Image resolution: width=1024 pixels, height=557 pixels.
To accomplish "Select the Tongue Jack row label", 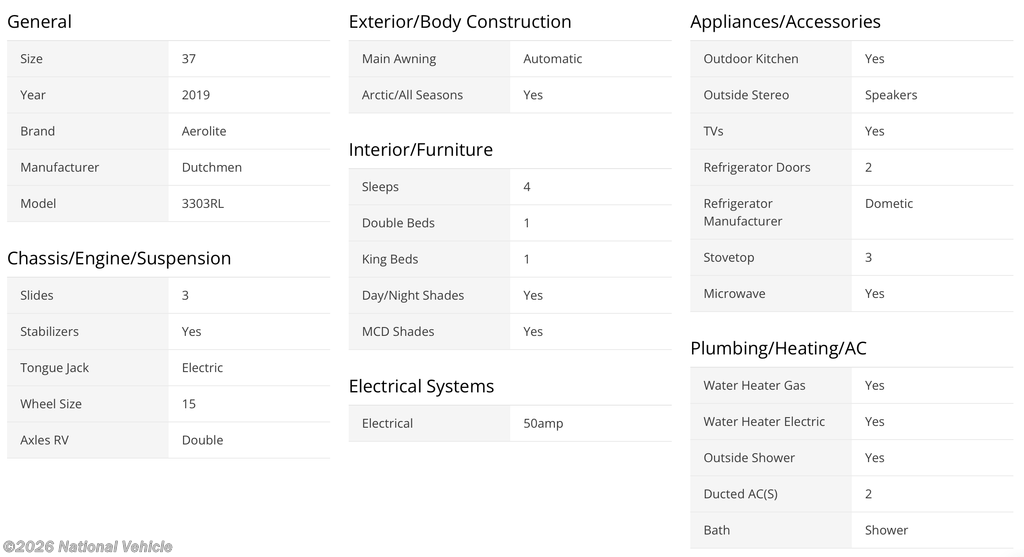I will tap(54, 367).
